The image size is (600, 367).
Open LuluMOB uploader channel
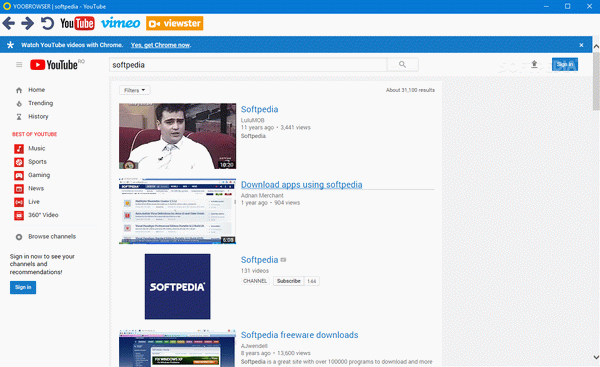tap(253, 120)
